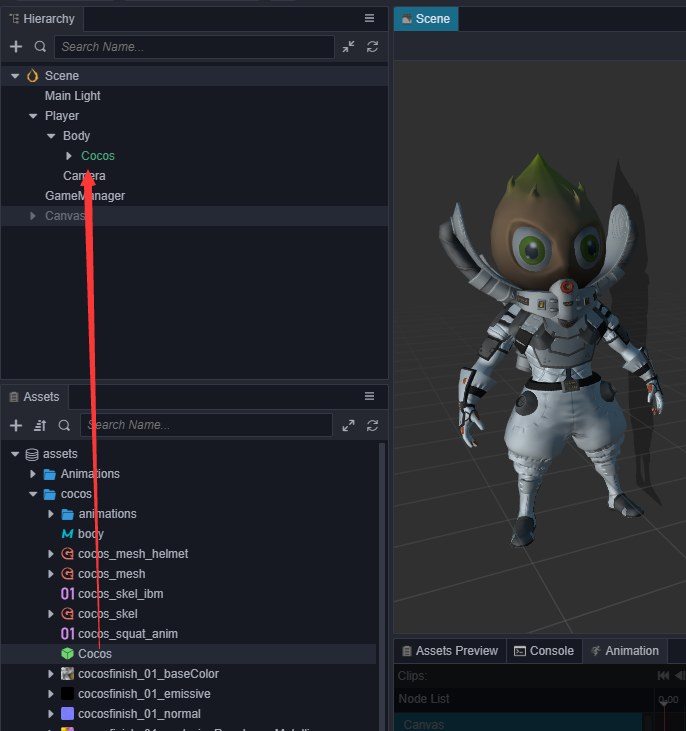Expand cocosfinish_01_emissive texture
The image size is (686, 731).
coord(51,694)
